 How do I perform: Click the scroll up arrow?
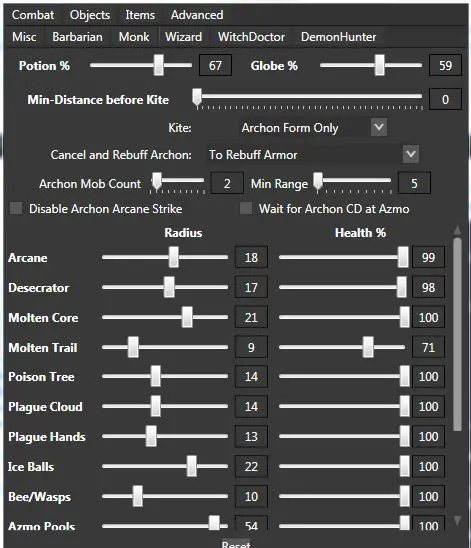(x=457, y=230)
